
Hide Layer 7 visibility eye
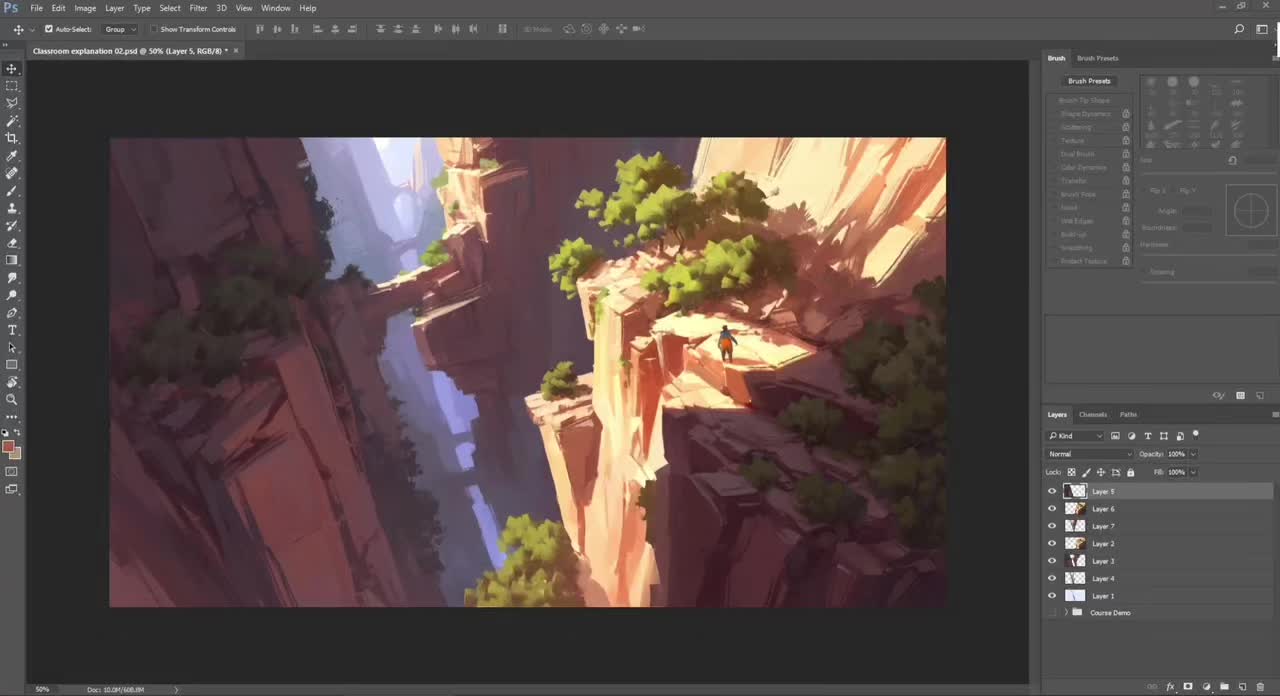tap(1052, 526)
